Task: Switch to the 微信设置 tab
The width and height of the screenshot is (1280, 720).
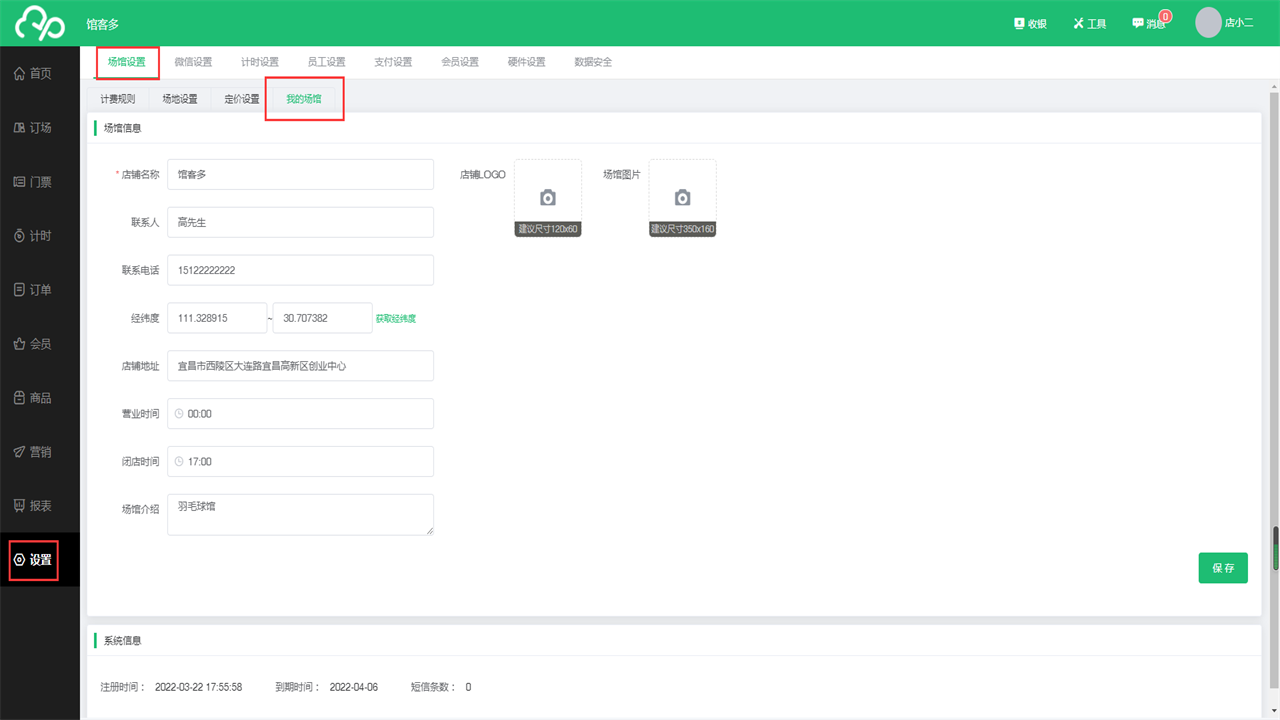Action: pos(193,62)
